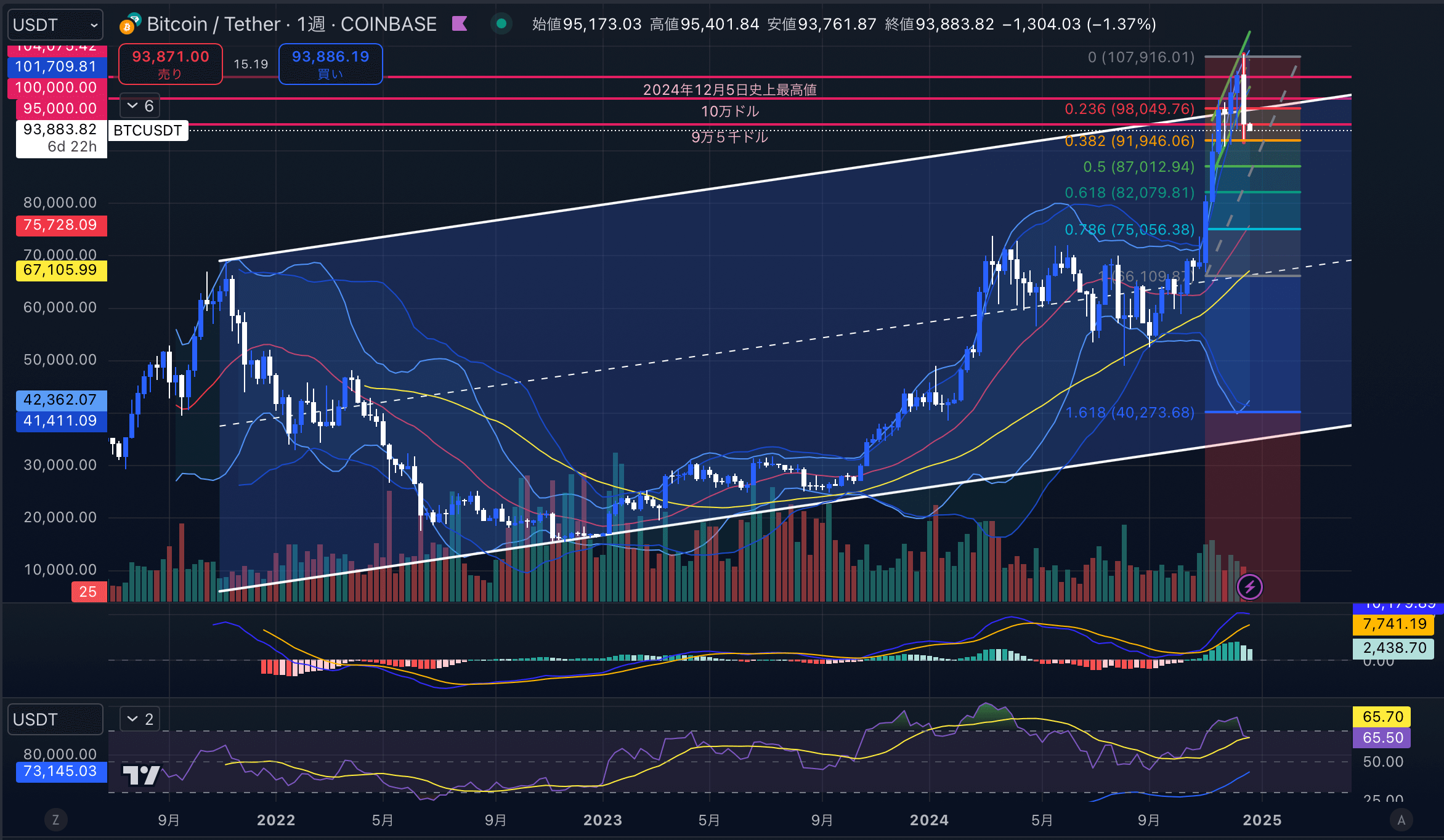The width and height of the screenshot is (1444, 840).
Task: Click the 2,438.70 MACD histogram value tag
Action: pyautogui.click(x=1394, y=648)
